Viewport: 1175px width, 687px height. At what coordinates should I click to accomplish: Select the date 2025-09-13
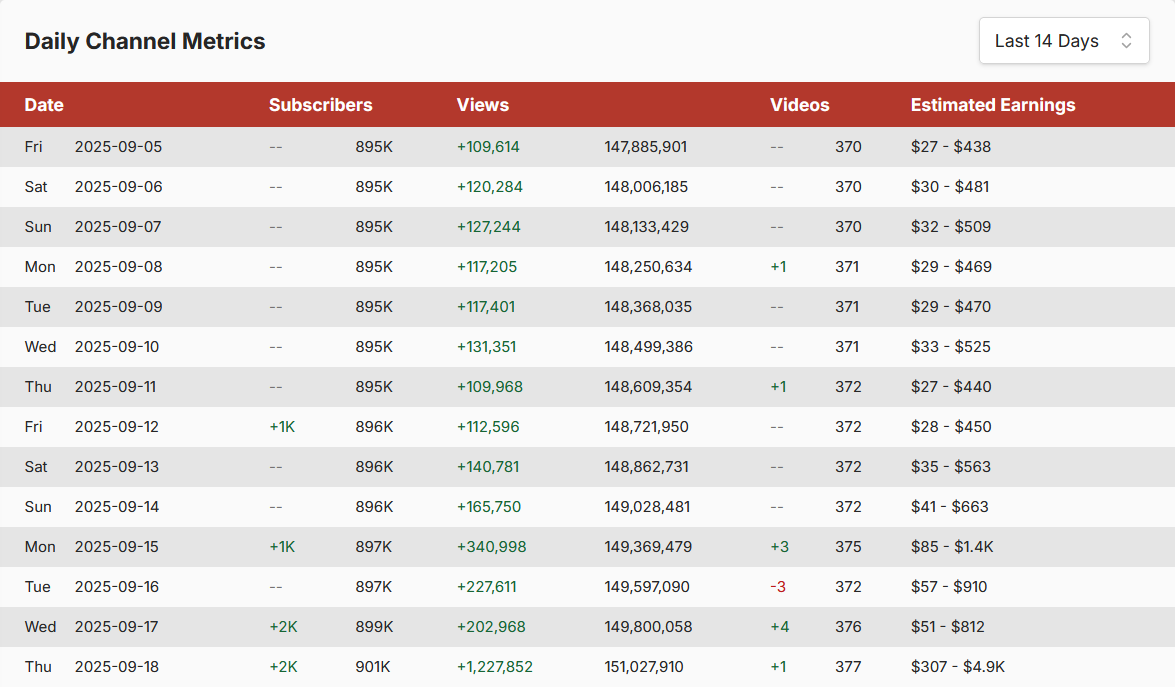pos(117,467)
